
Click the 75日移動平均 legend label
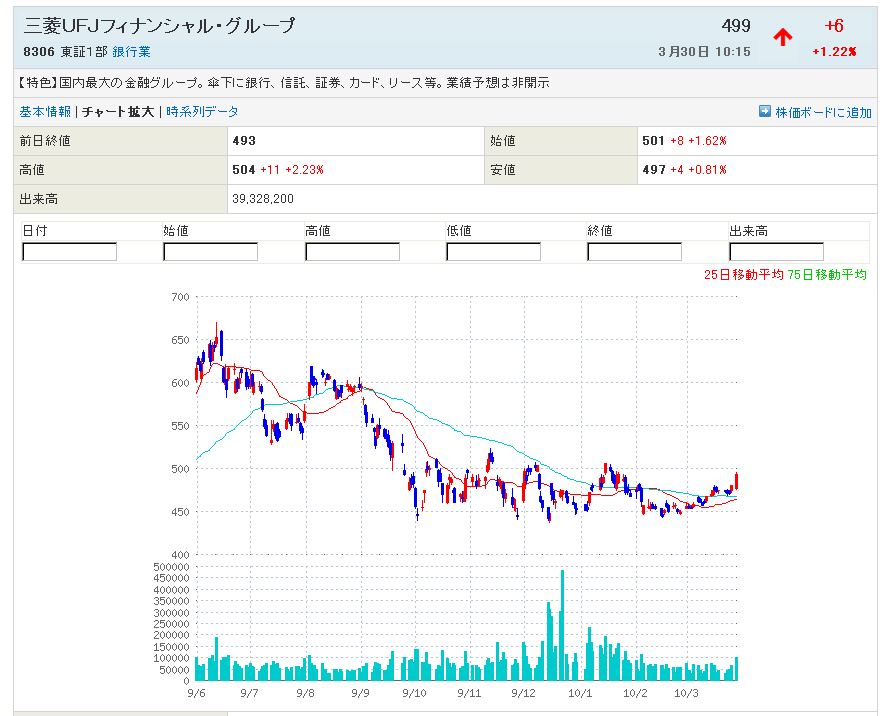point(827,274)
